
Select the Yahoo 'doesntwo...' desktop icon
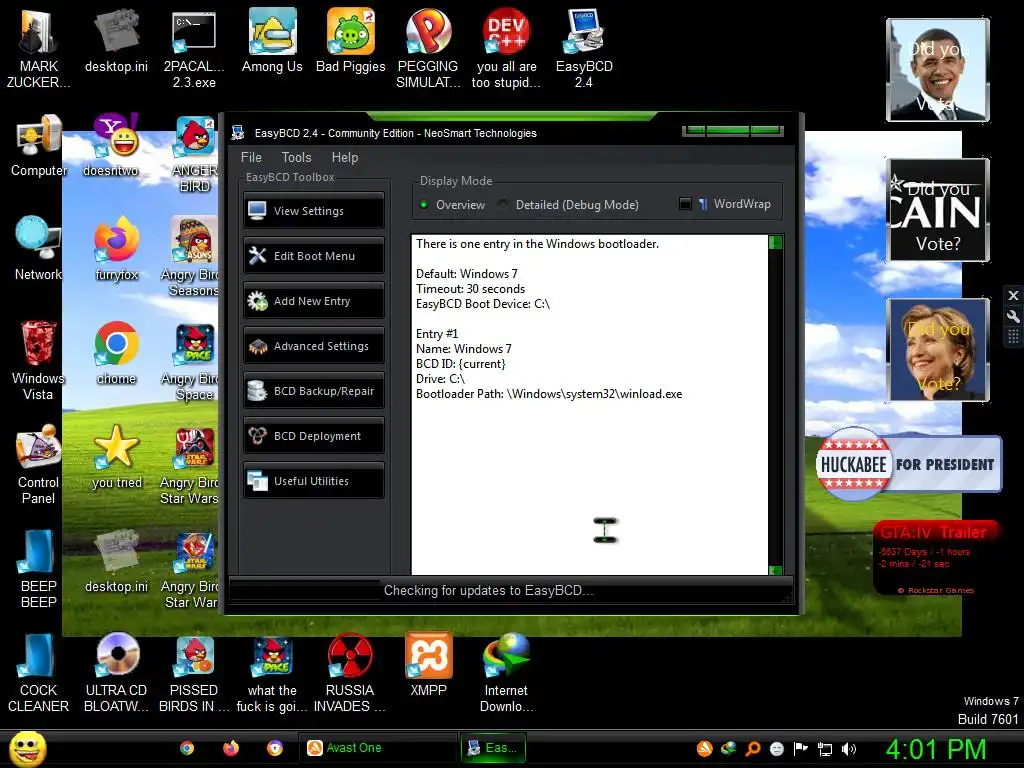coord(116,145)
